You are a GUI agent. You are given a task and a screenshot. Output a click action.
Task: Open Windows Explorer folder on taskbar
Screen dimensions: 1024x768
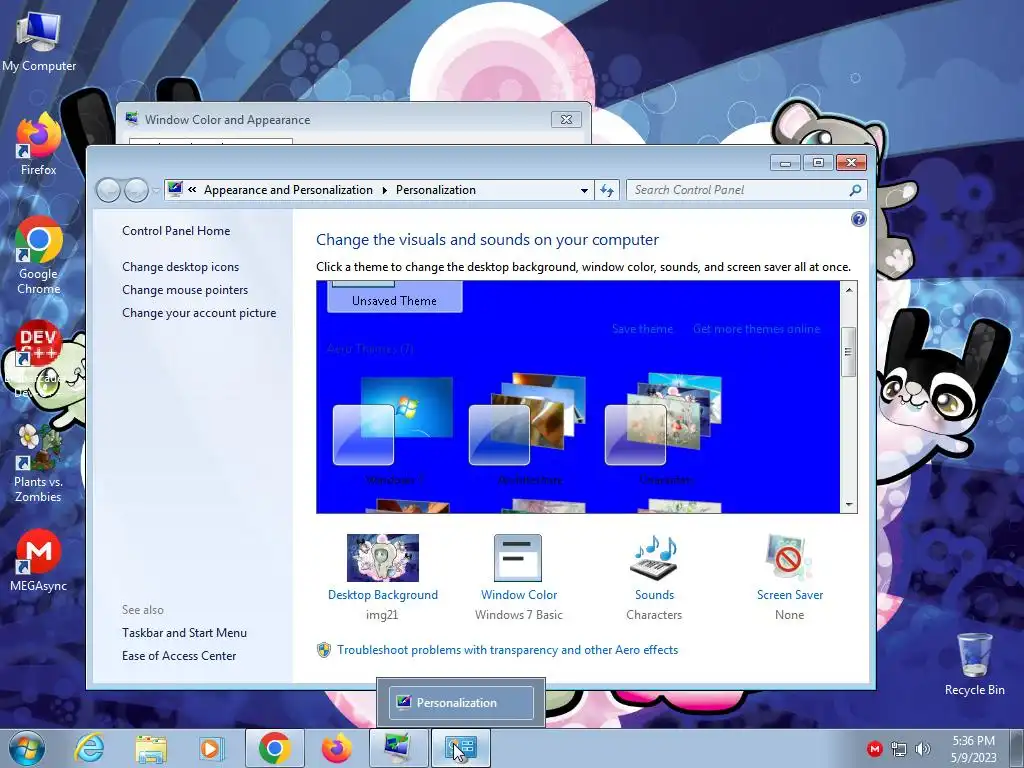(x=150, y=748)
